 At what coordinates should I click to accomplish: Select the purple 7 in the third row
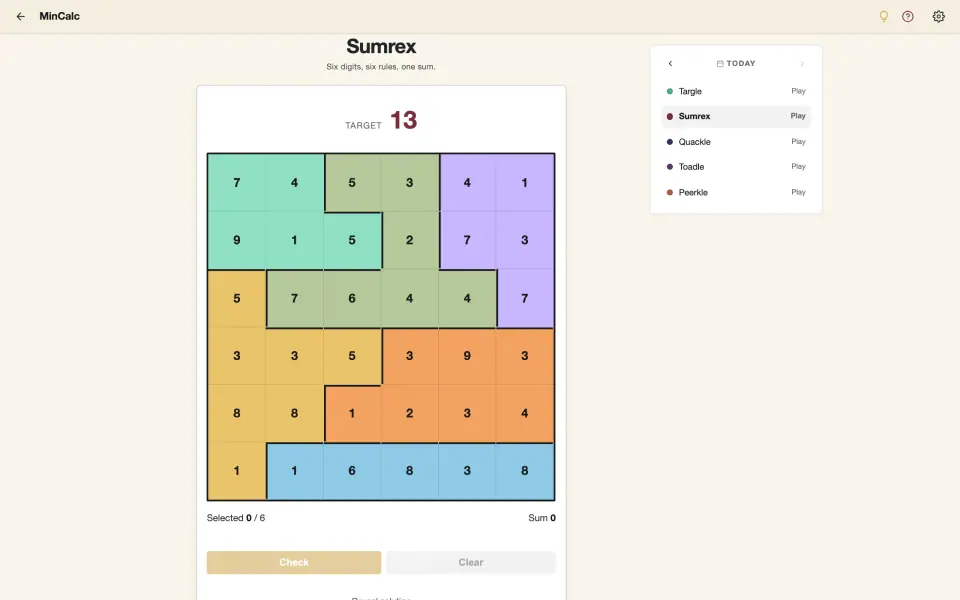(525, 299)
